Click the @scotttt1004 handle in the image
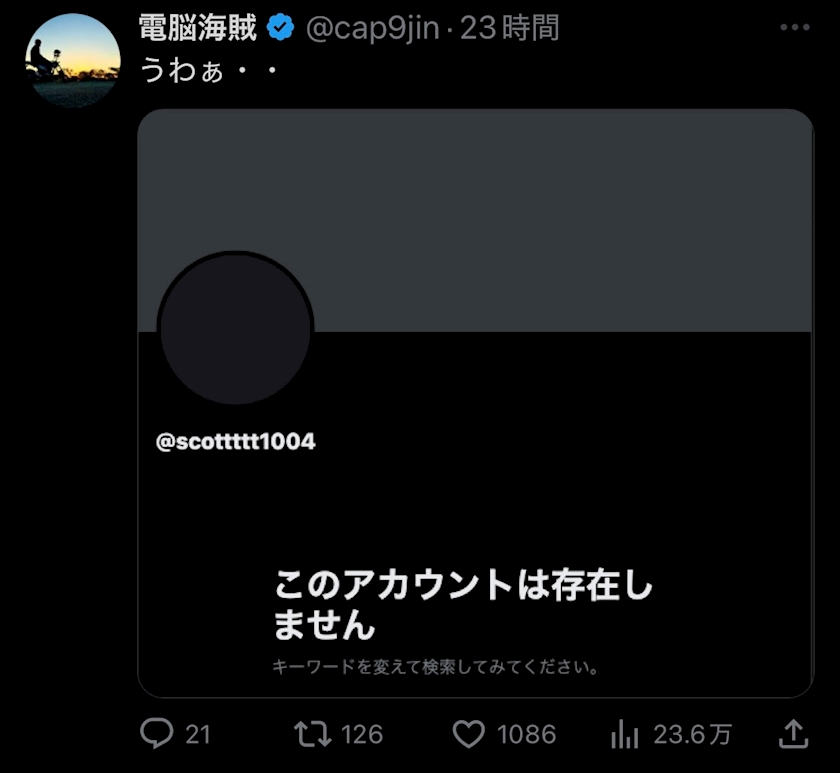This screenshot has width=840, height=773. point(236,441)
